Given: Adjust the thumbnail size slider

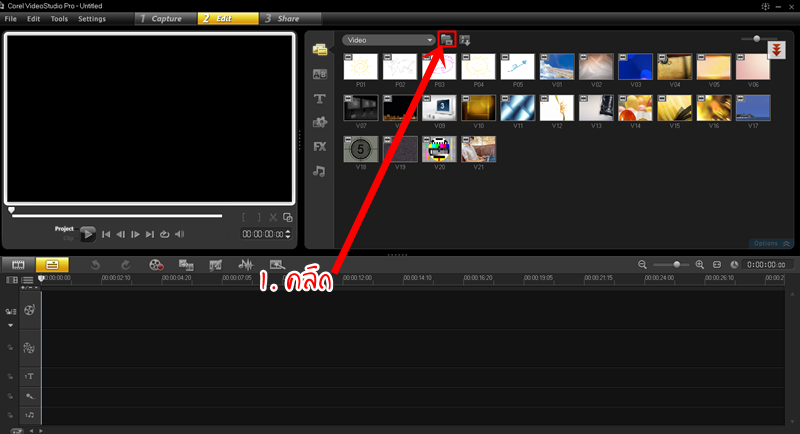Looking at the screenshot, I should pos(757,39).
